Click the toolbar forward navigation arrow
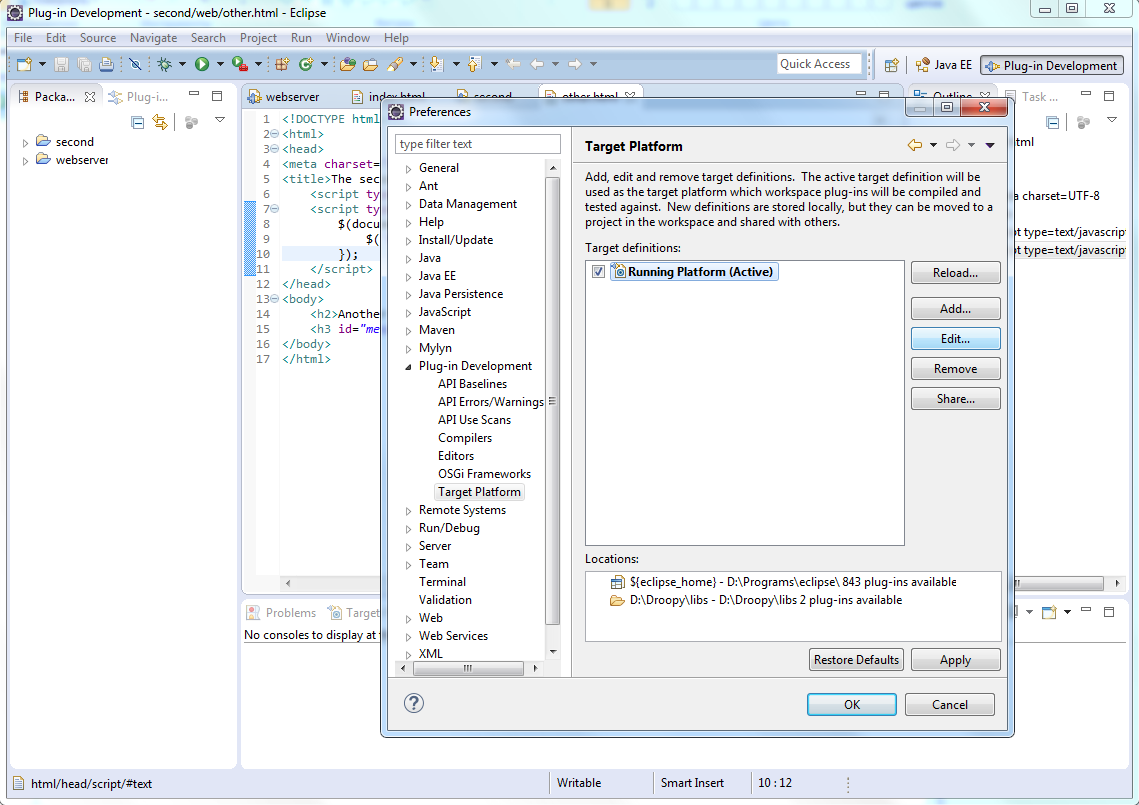The height and width of the screenshot is (805, 1139). (575, 65)
